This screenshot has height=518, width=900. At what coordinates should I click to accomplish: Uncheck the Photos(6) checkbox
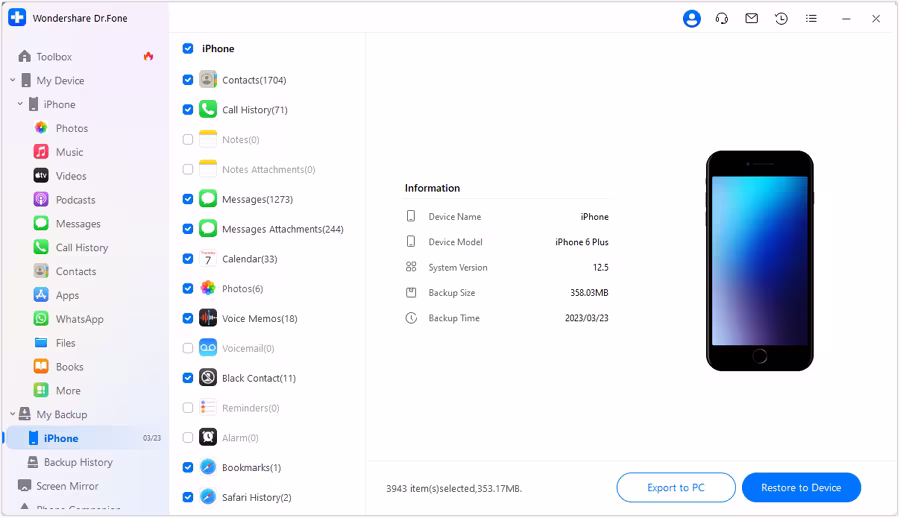coord(188,288)
